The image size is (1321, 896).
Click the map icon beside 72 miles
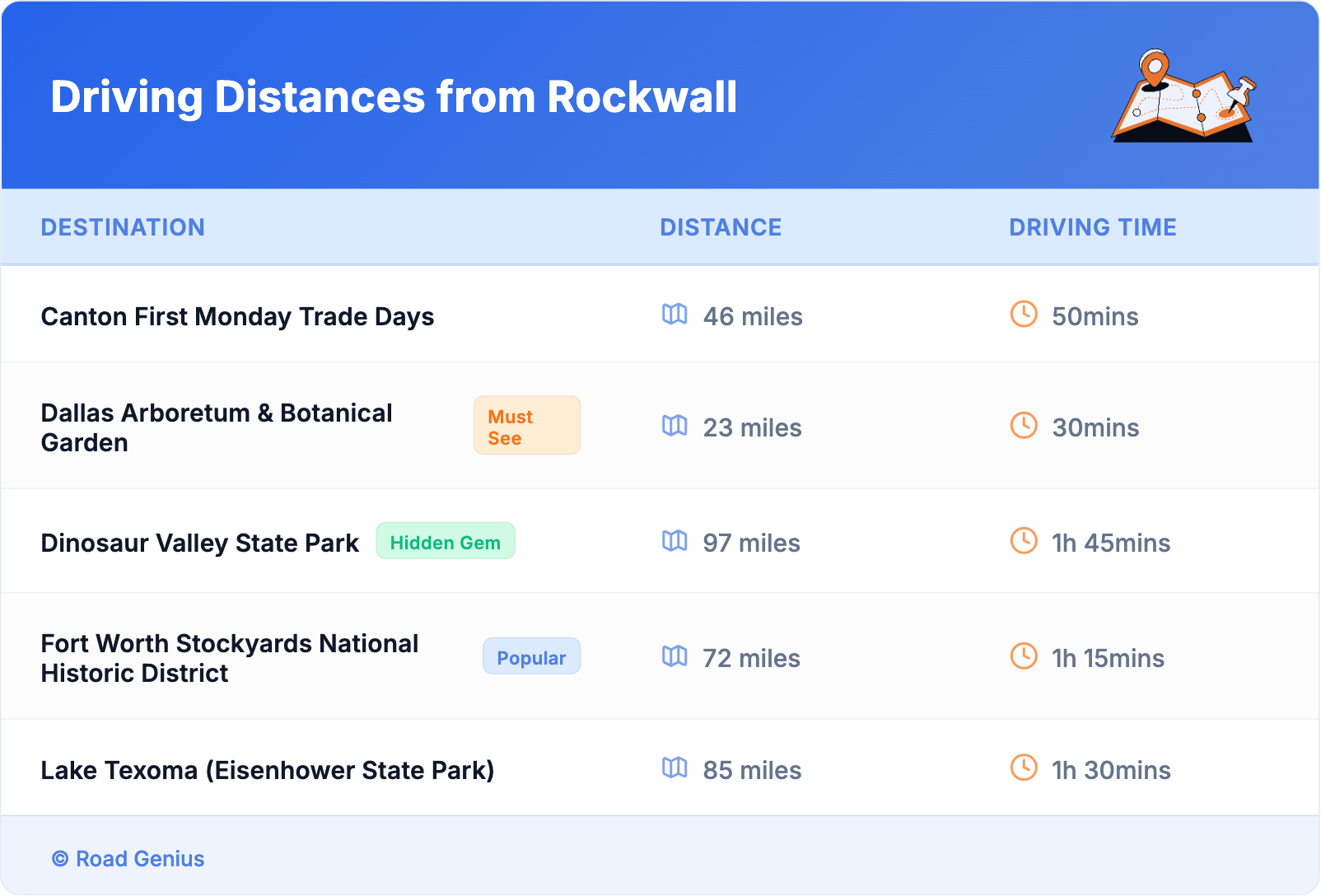(x=675, y=656)
